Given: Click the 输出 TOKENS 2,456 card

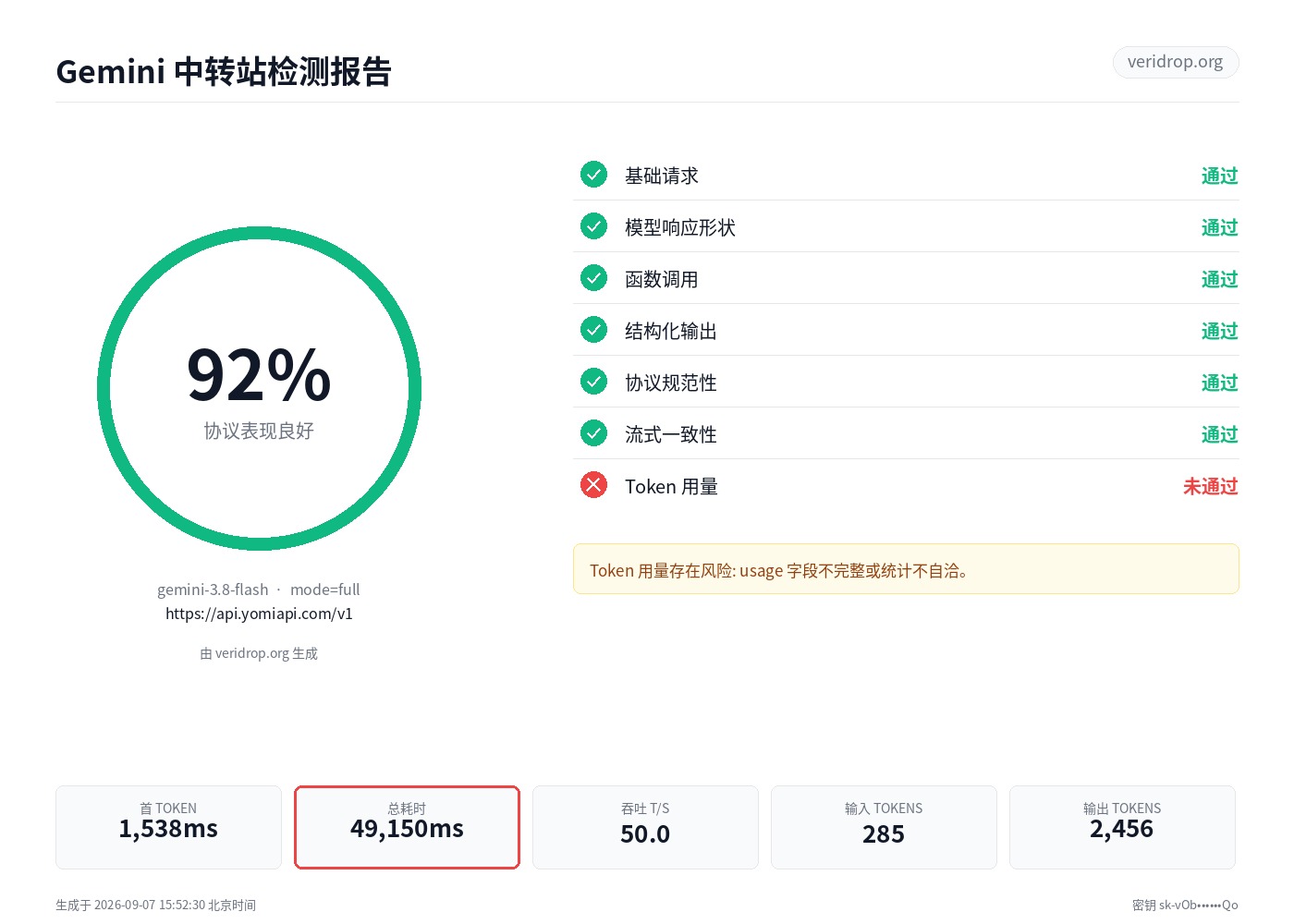Looking at the screenshot, I should tap(1122, 827).
